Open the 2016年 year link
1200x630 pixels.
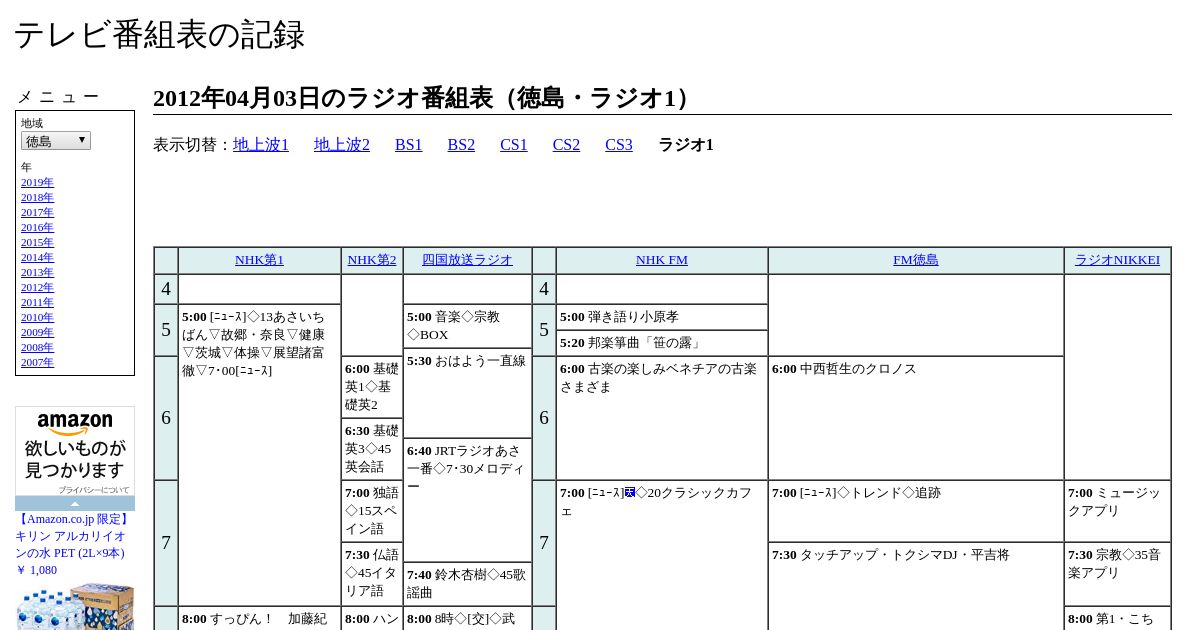click(37, 227)
